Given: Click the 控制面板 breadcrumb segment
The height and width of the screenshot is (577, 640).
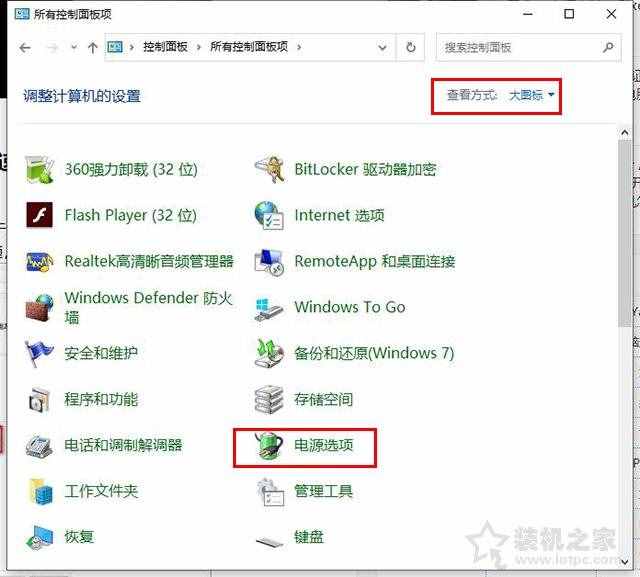Looking at the screenshot, I should pos(166,47).
